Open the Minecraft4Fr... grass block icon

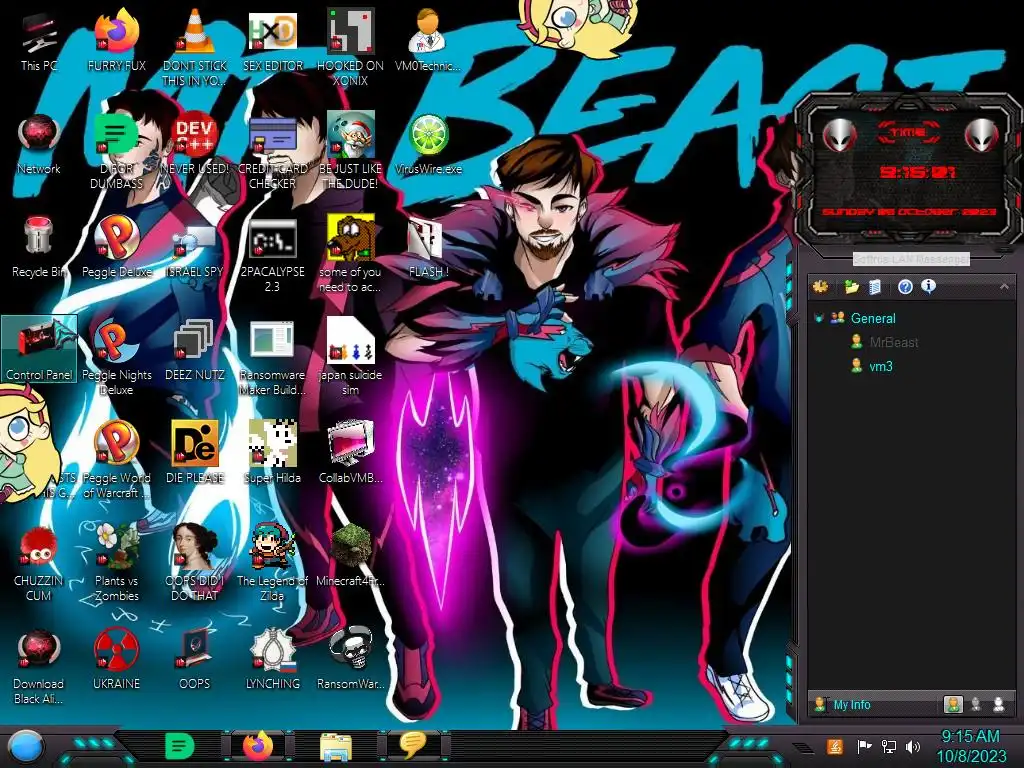(x=350, y=555)
